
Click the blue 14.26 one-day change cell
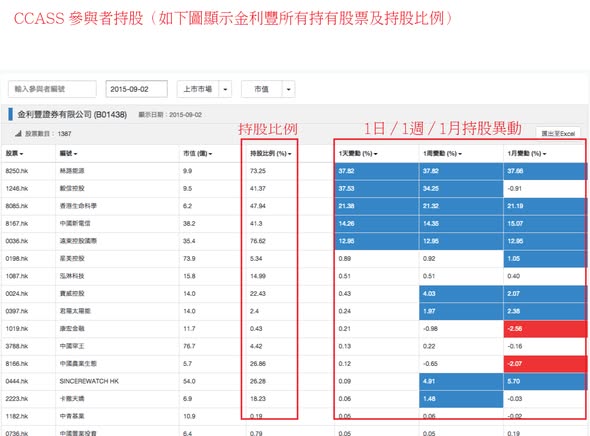377,223
